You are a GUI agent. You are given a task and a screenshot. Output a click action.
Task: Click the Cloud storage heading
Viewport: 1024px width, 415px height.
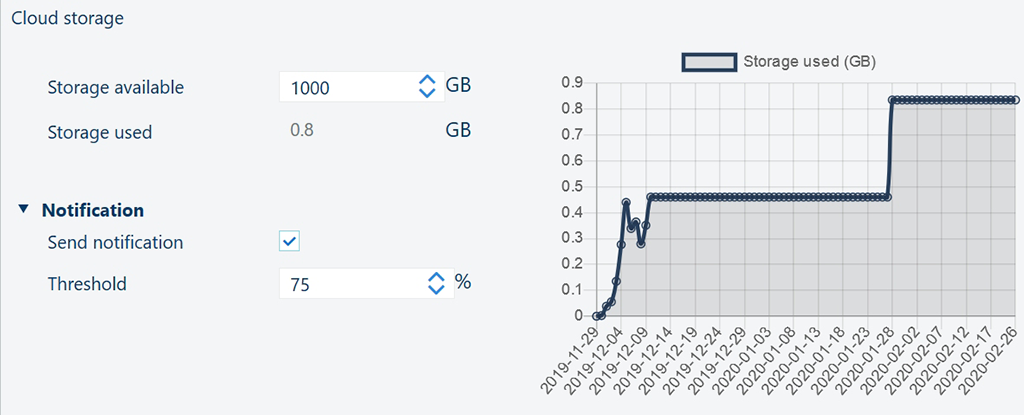pyautogui.click(x=67, y=18)
